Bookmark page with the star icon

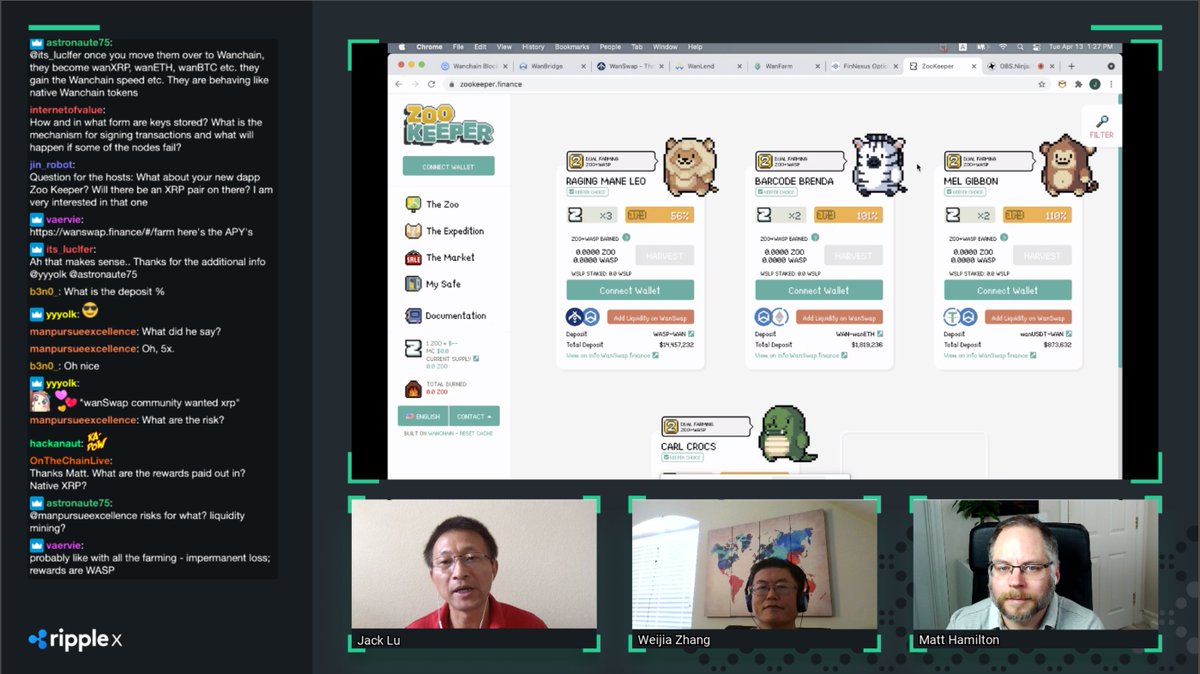1042,84
